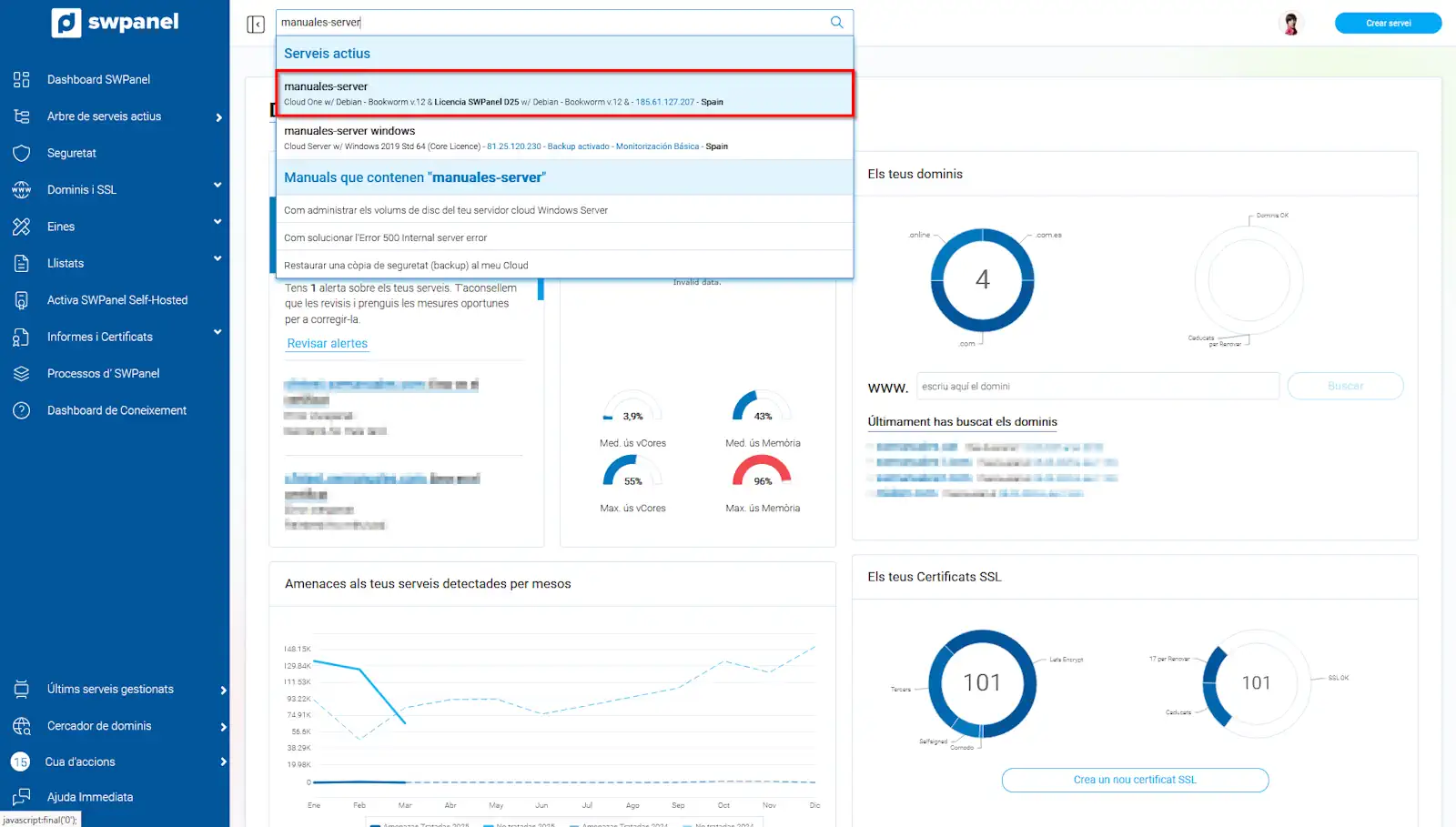
Task: Click the Últims serveis gestionats icon
Action: click(22, 690)
